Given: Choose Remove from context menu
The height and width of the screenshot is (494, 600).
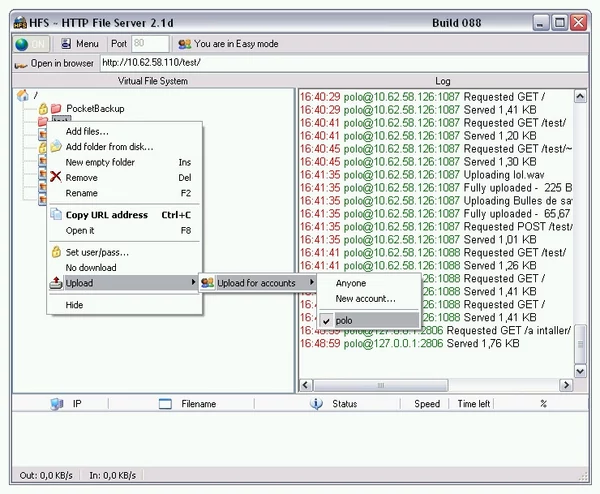Looking at the screenshot, I should pos(125,178).
